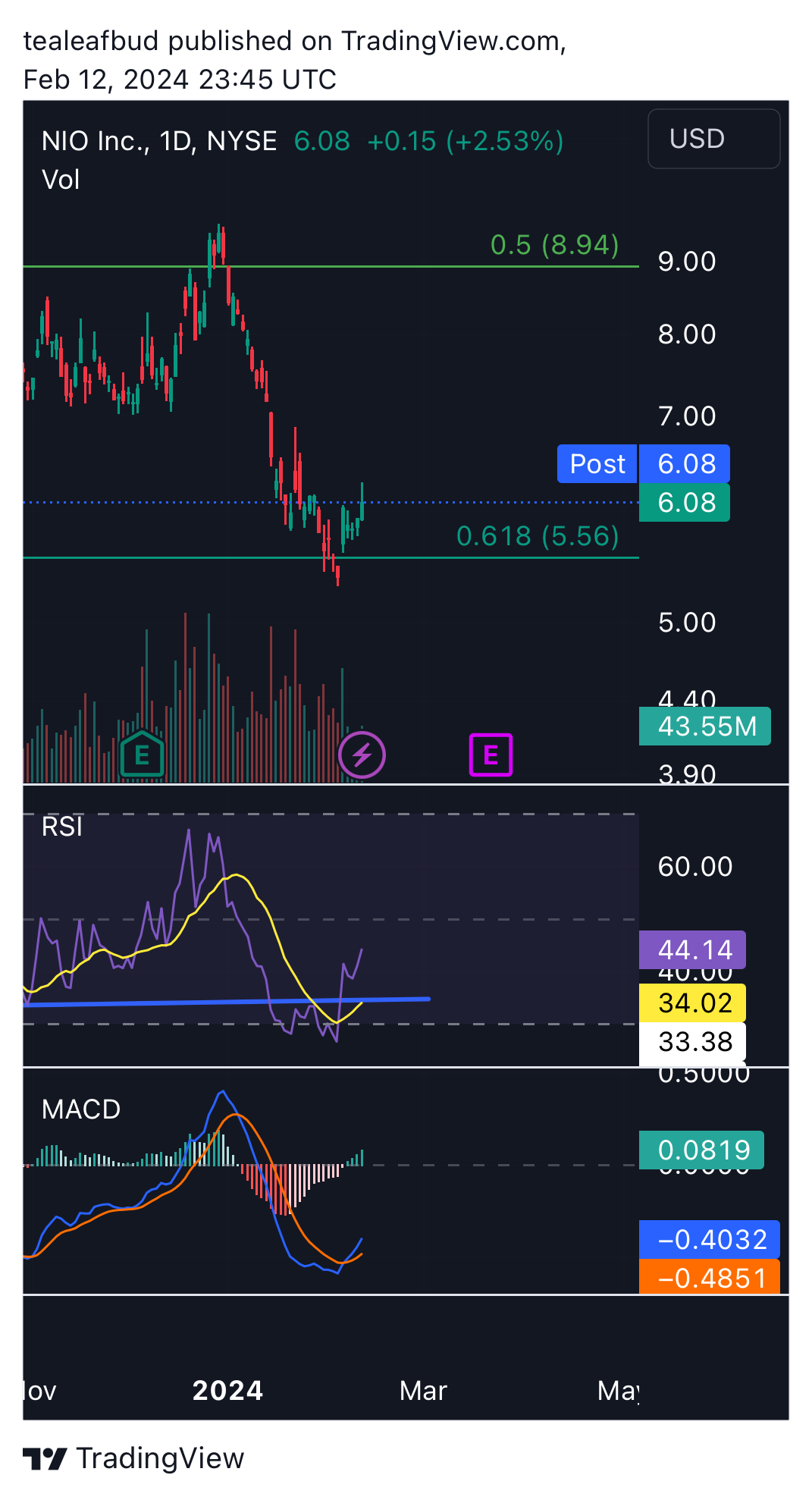This screenshot has height=1500, width=812.
Task: Click the 43.55M volume label
Action: pyautogui.click(x=705, y=726)
